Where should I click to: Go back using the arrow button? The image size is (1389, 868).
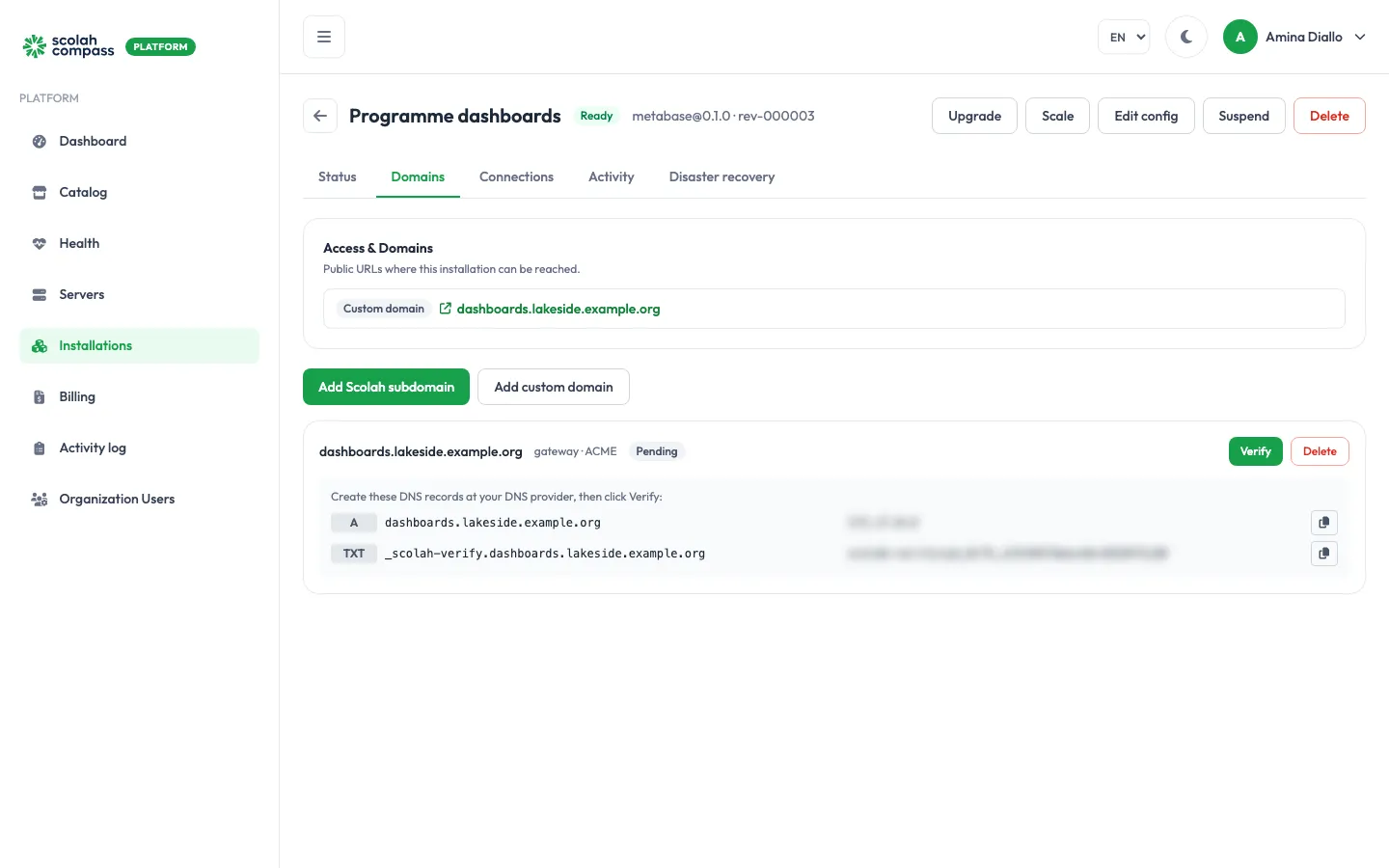320,116
